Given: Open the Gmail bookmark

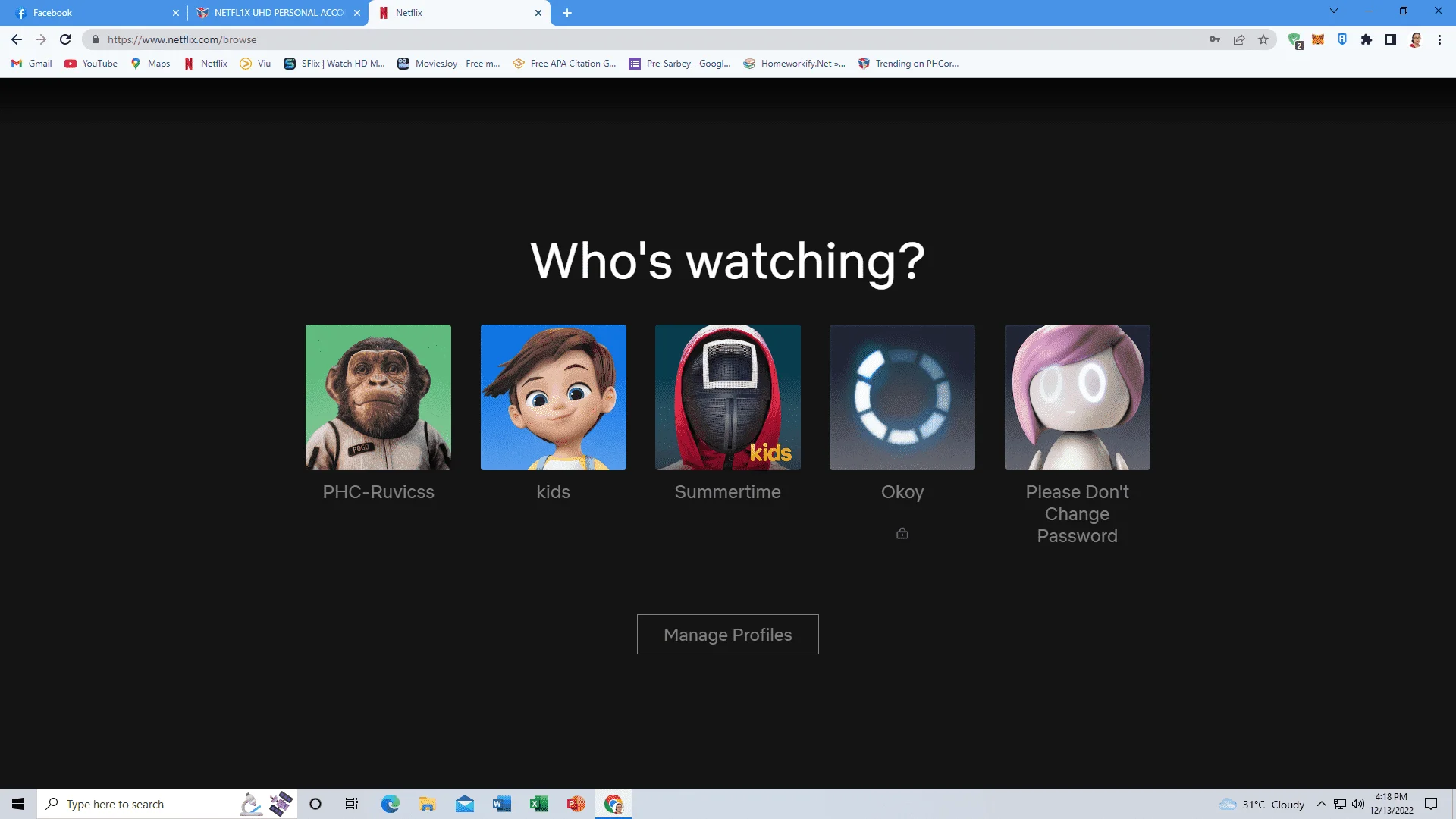Looking at the screenshot, I should 32,64.
